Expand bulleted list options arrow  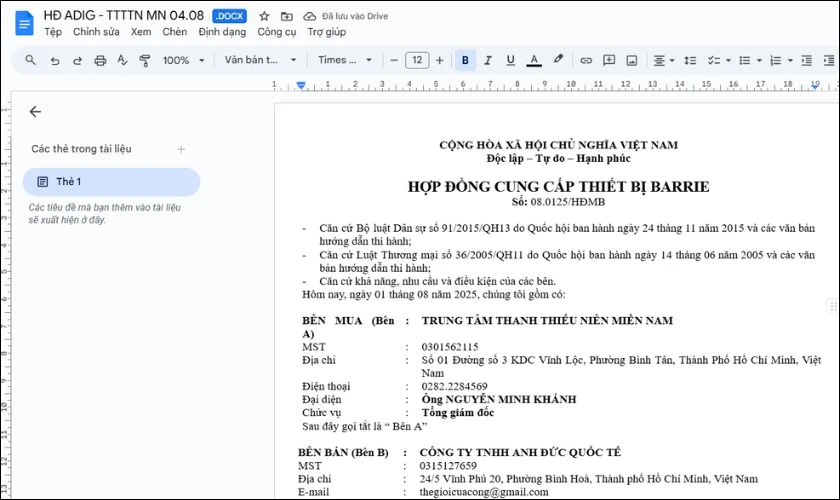[x=759, y=61]
